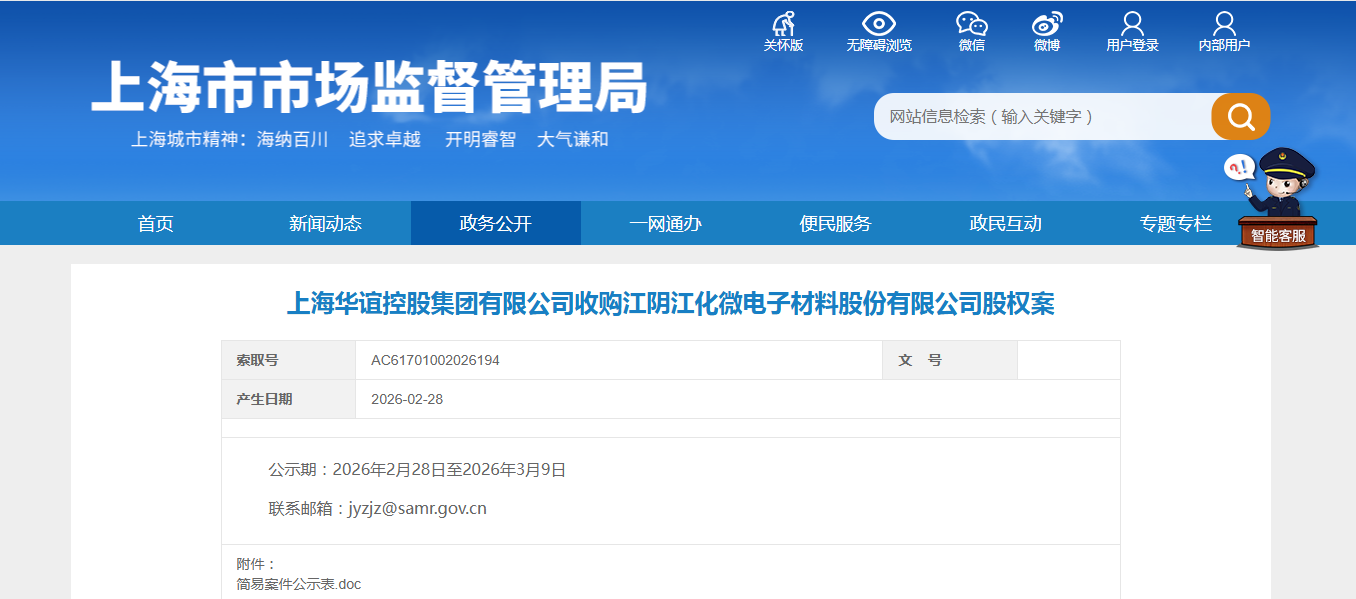Click the 文 号 table header cell
This screenshot has width=1356, height=599.
pyautogui.click(x=950, y=360)
